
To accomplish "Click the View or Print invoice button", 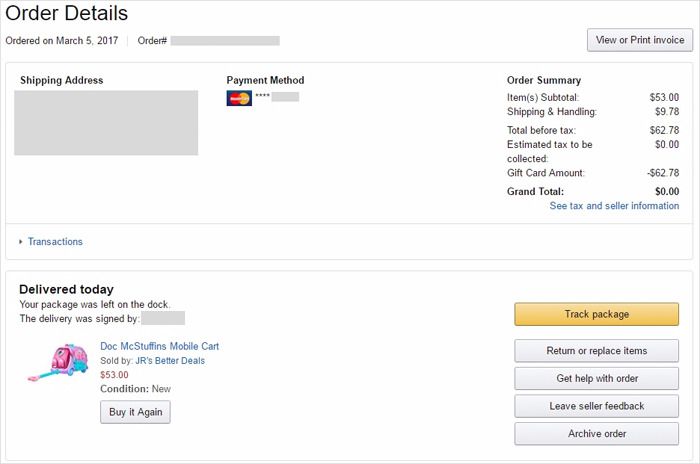I will click(640, 40).
